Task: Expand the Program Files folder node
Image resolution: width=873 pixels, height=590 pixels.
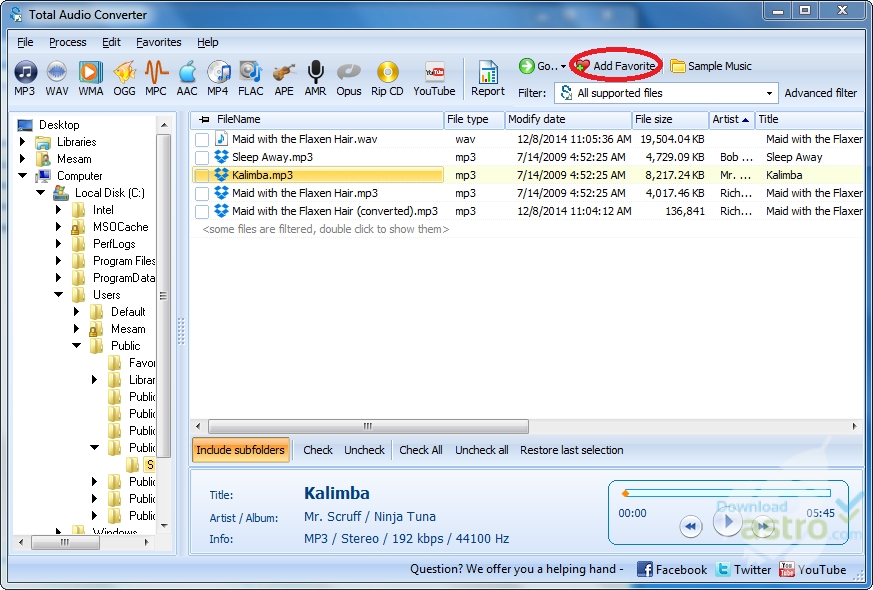Action: pos(58,260)
